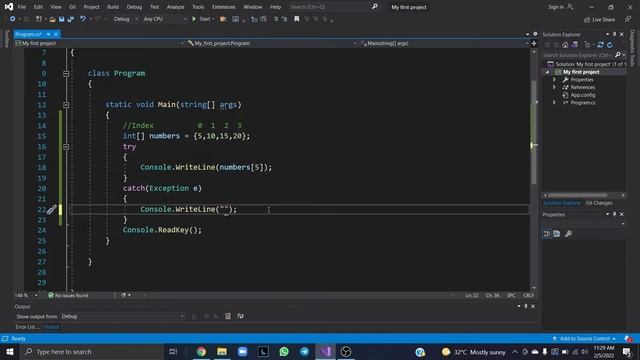This screenshot has width=640, height=360.
Task: Expand the Properties node in Solution Explorer
Action: [x=554, y=80]
